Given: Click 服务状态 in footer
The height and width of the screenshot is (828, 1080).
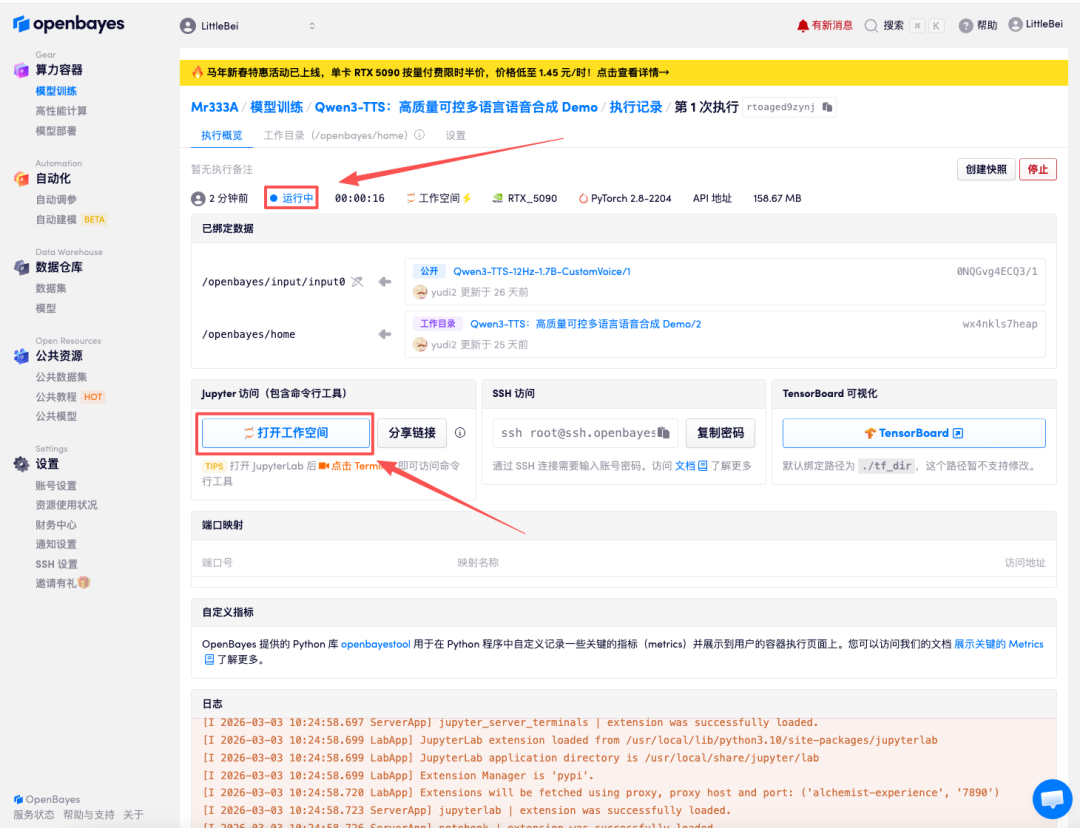Looking at the screenshot, I should pos(34,815).
